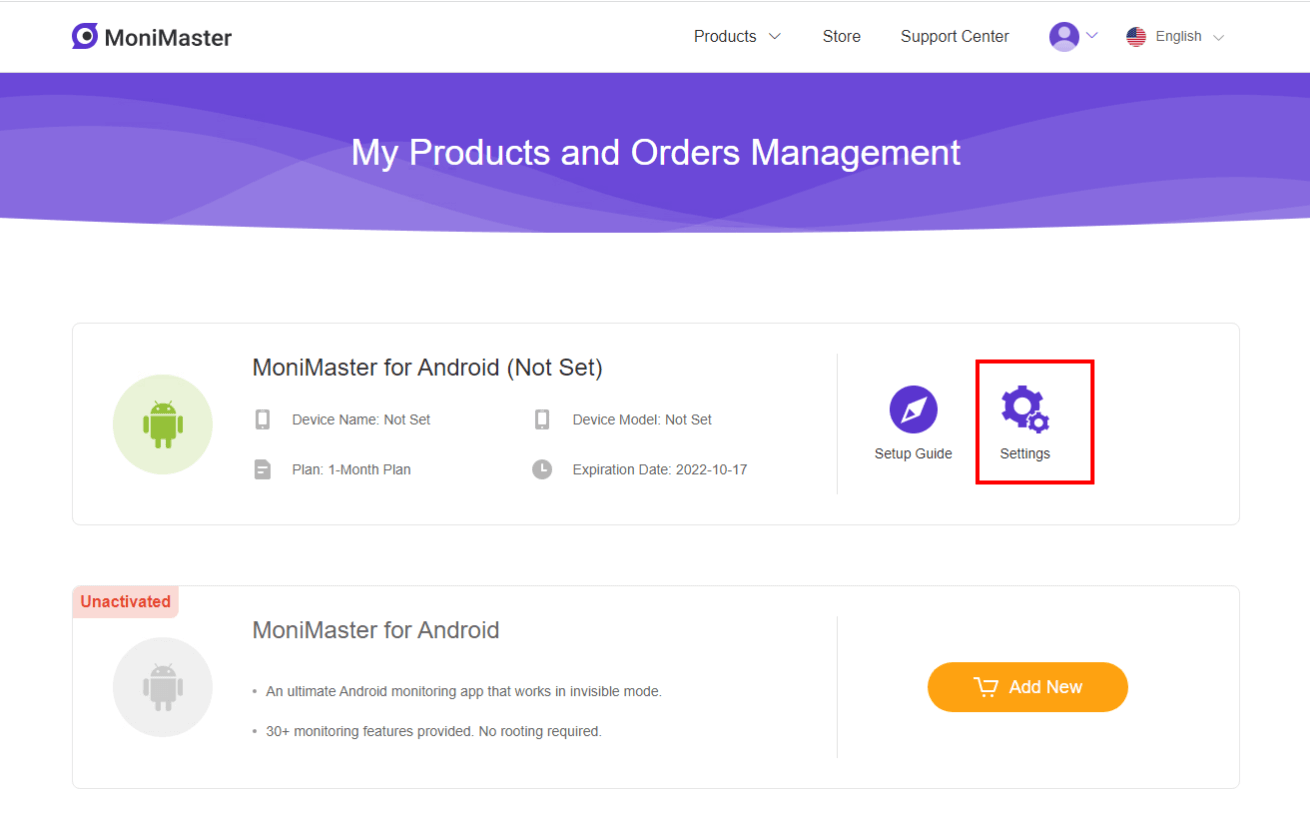Image resolution: width=1310 pixels, height=824 pixels.
Task: Click the grey unactivated Android icon
Action: coord(162,687)
